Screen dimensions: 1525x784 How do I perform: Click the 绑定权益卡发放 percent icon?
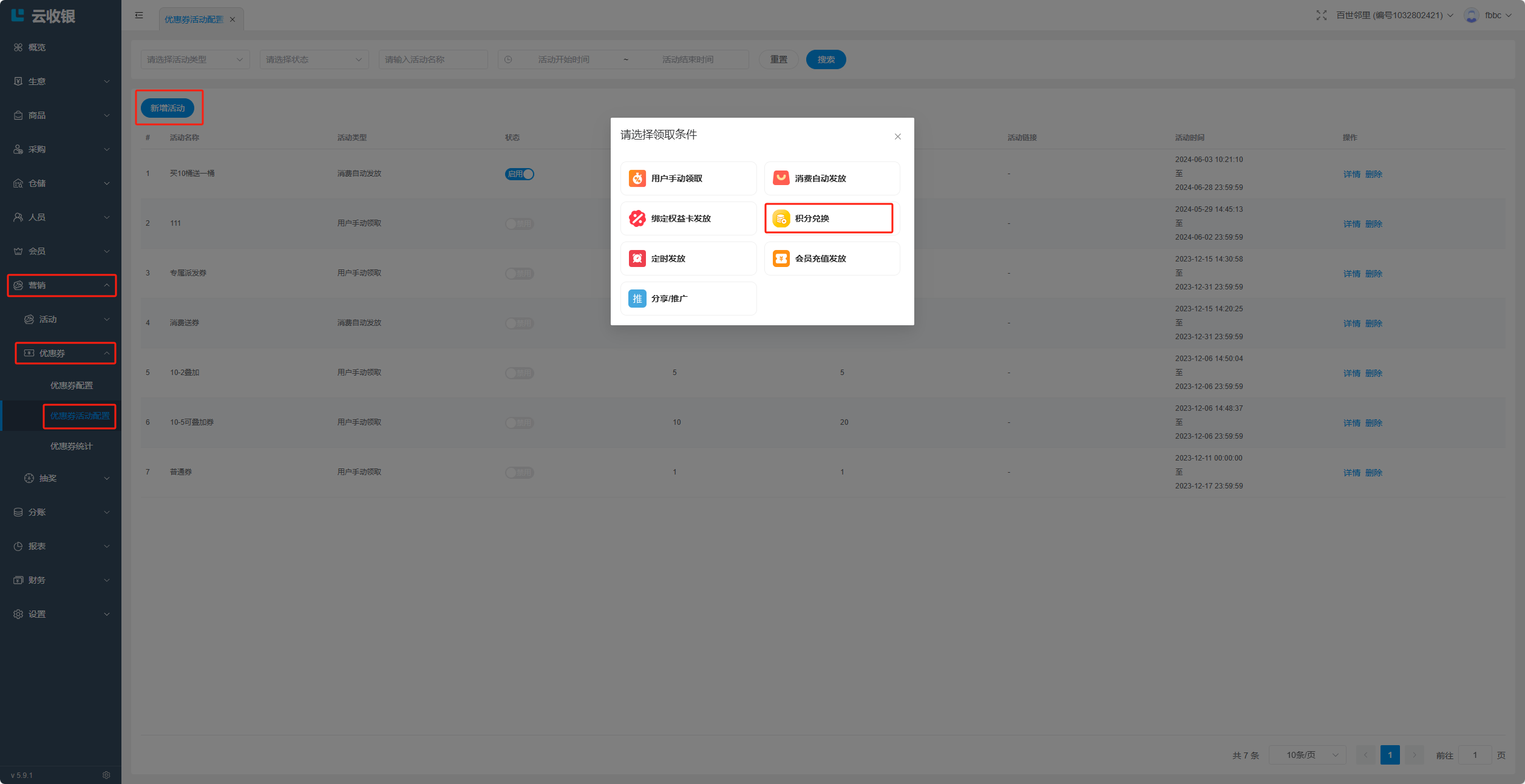click(x=637, y=218)
